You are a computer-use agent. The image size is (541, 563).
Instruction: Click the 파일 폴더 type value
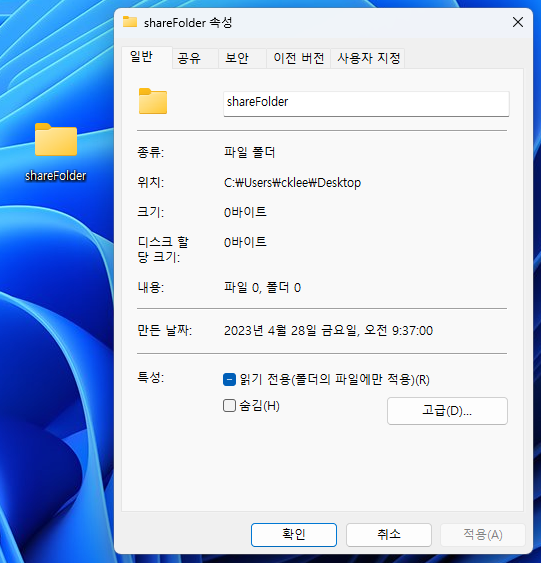(249, 152)
